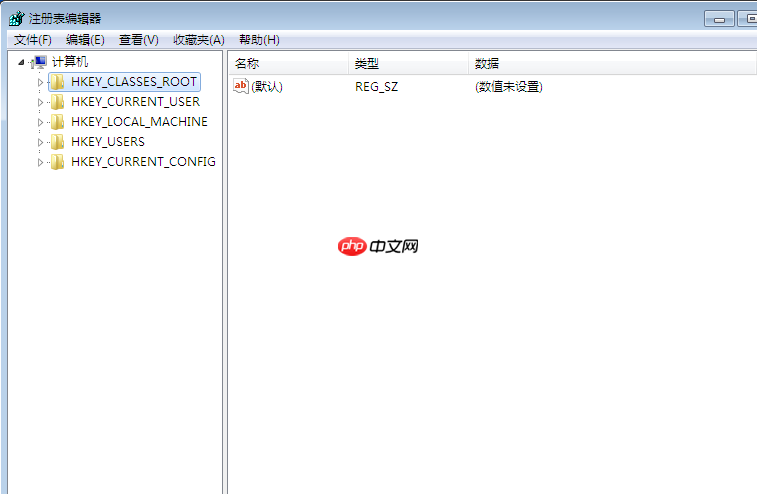Expand the HKEY_USERS key
Screen dimensions: 757x494
pos(41,142)
